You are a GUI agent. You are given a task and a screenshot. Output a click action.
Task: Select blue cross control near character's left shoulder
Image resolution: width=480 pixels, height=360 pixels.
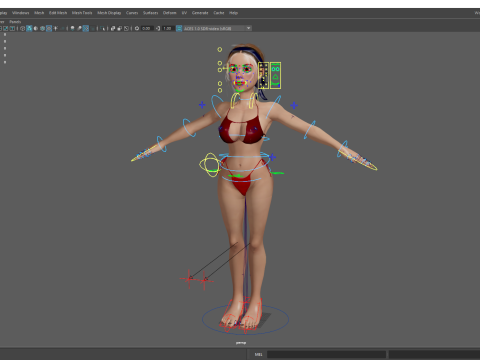[294, 105]
